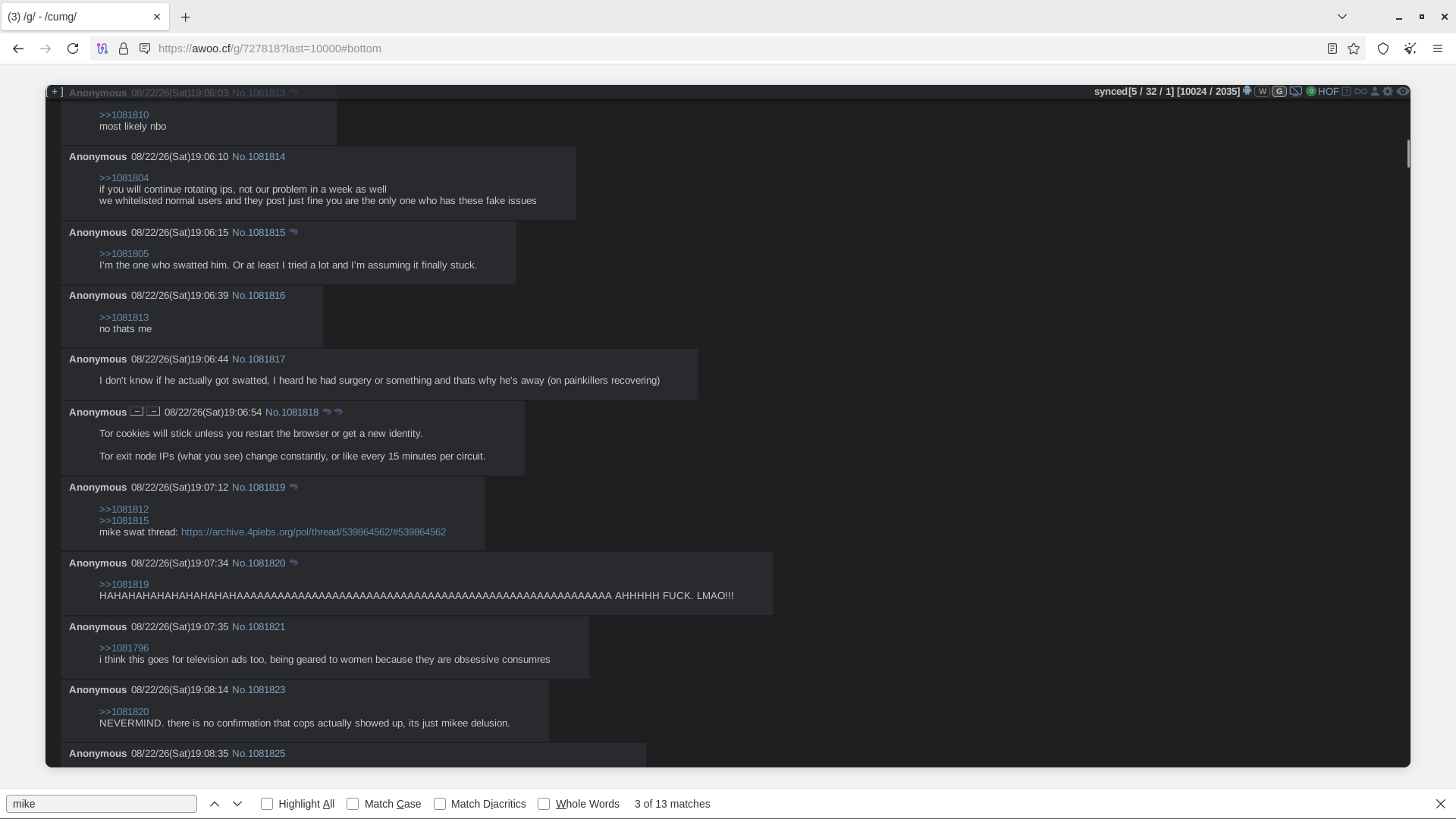The width and height of the screenshot is (1456, 819).
Task: Click reply arrow beside No.1081815
Action: point(293,232)
